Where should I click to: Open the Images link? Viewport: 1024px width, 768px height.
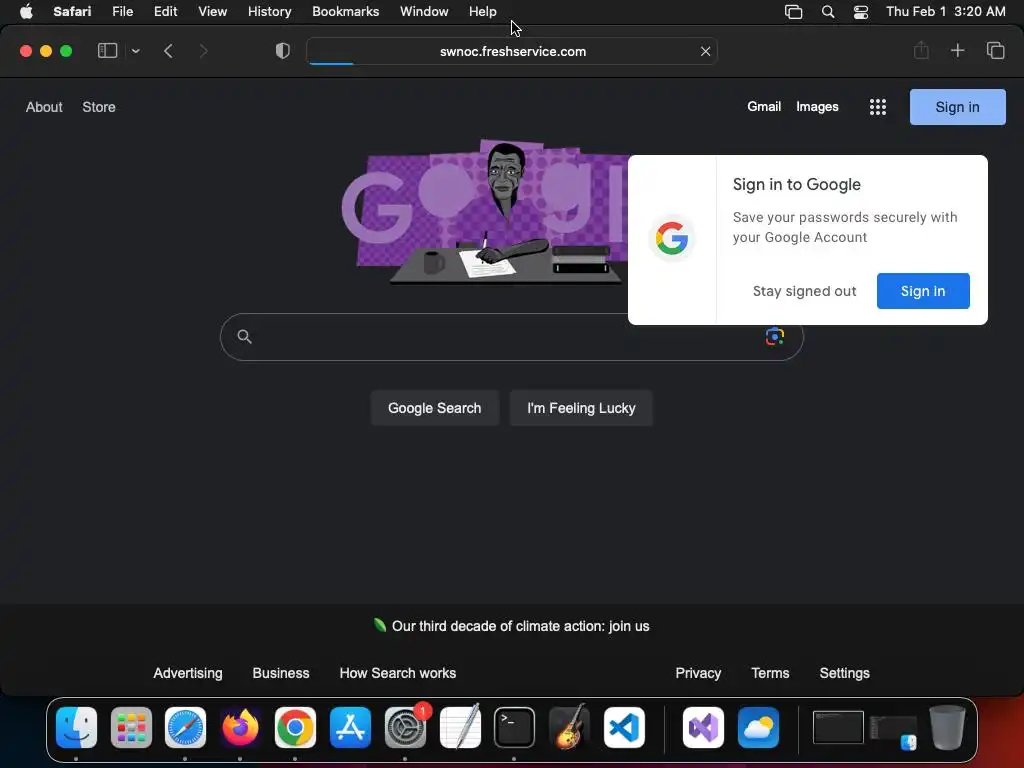tap(817, 106)
